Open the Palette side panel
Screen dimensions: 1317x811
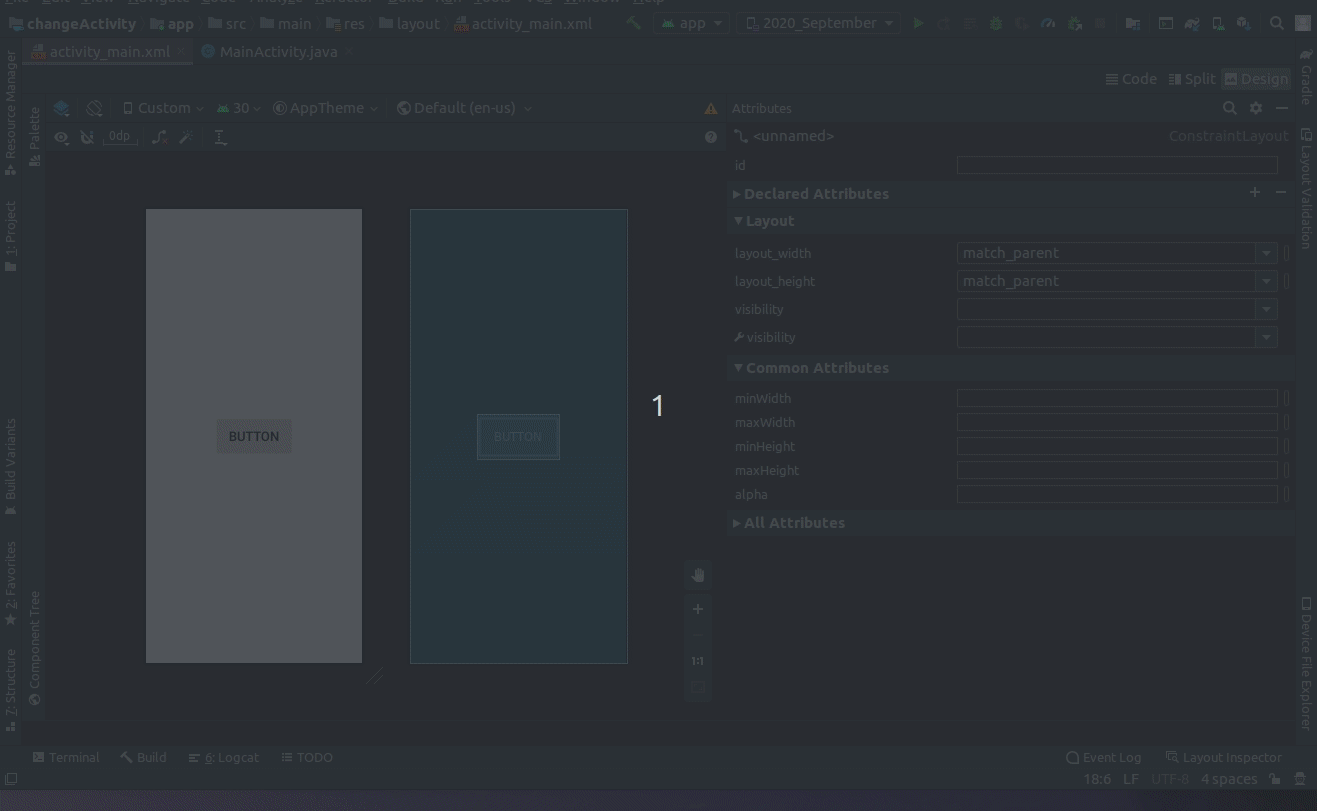(35, 136)
